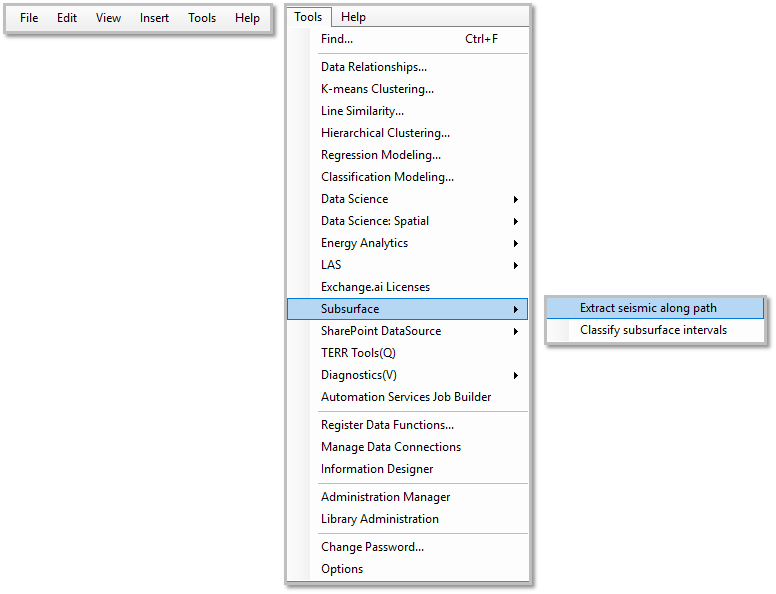Screen dimensions: 776x594
Task: Choose Classify subsurface intervals
Action: coord(655,330)
